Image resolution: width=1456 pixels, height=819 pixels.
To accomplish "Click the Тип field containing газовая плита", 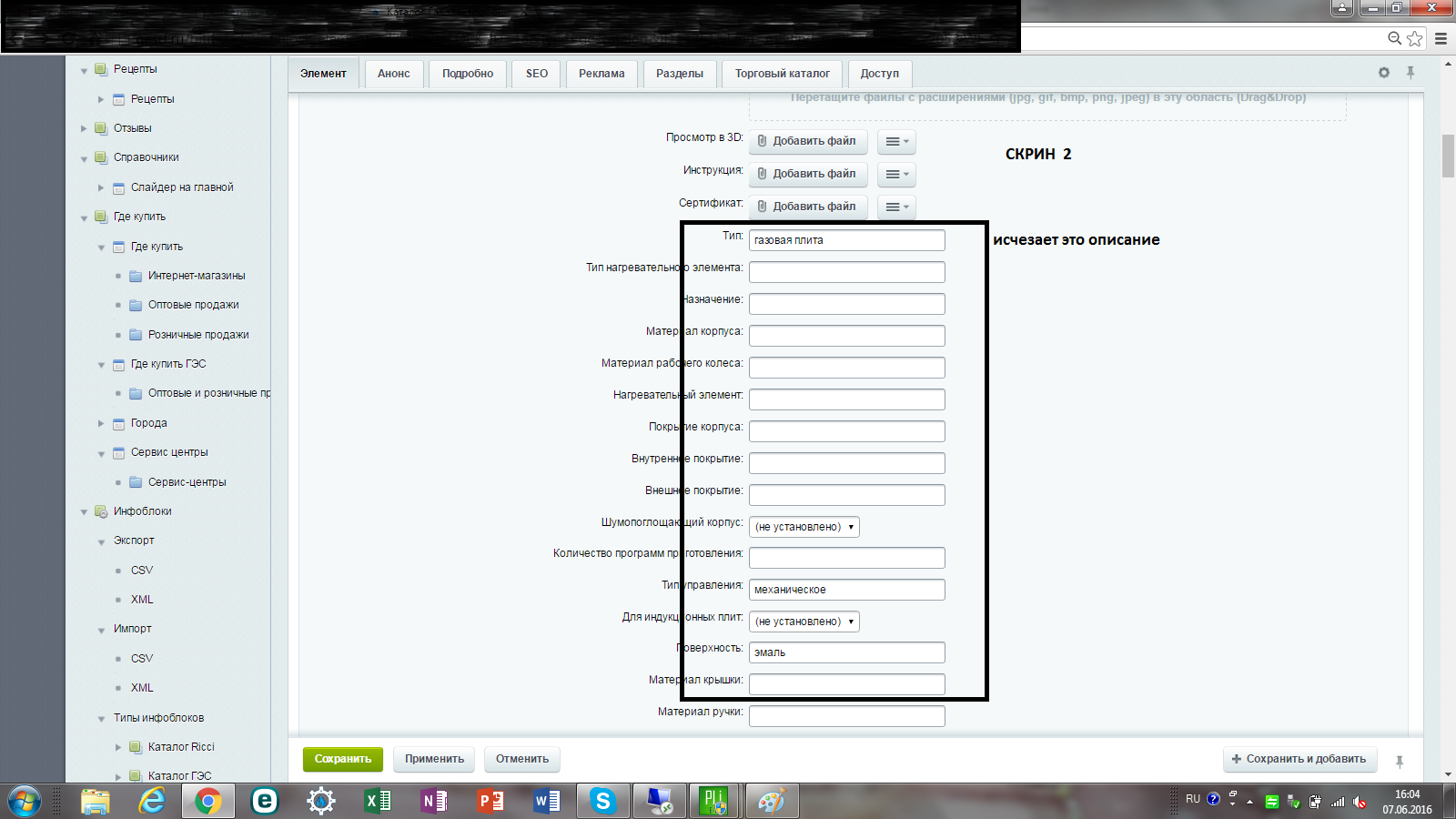I will pos(847,240).
